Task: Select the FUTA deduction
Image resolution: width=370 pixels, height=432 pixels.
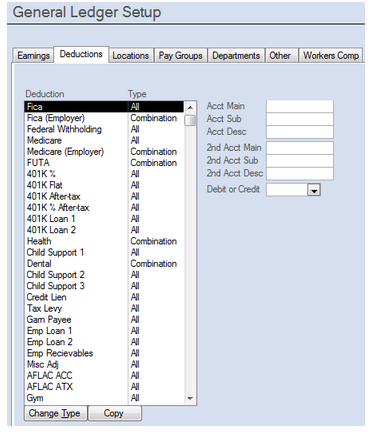Action: [x=104, y=163]
